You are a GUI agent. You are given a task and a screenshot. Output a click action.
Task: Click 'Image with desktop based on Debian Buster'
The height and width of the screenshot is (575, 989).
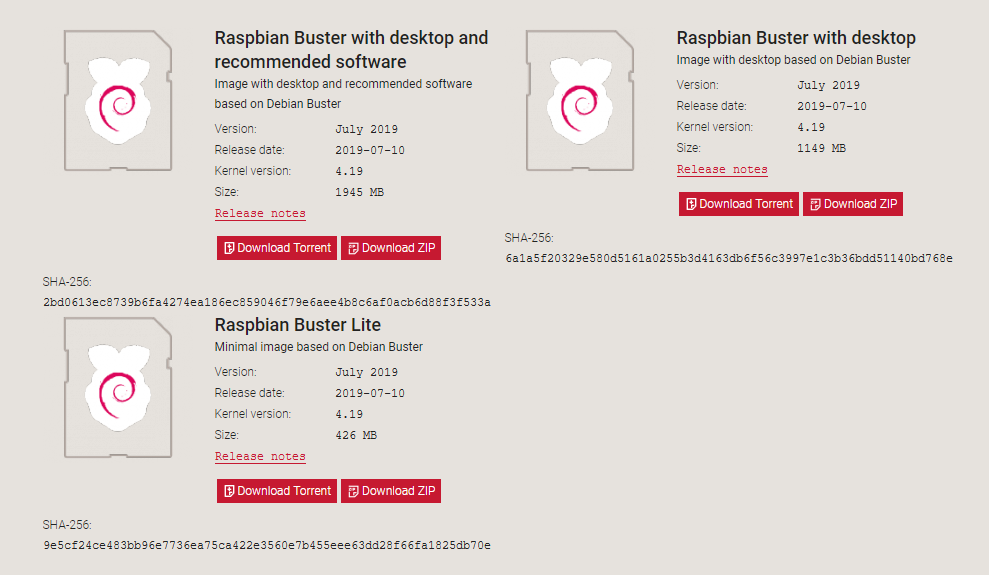click(793, 60)
